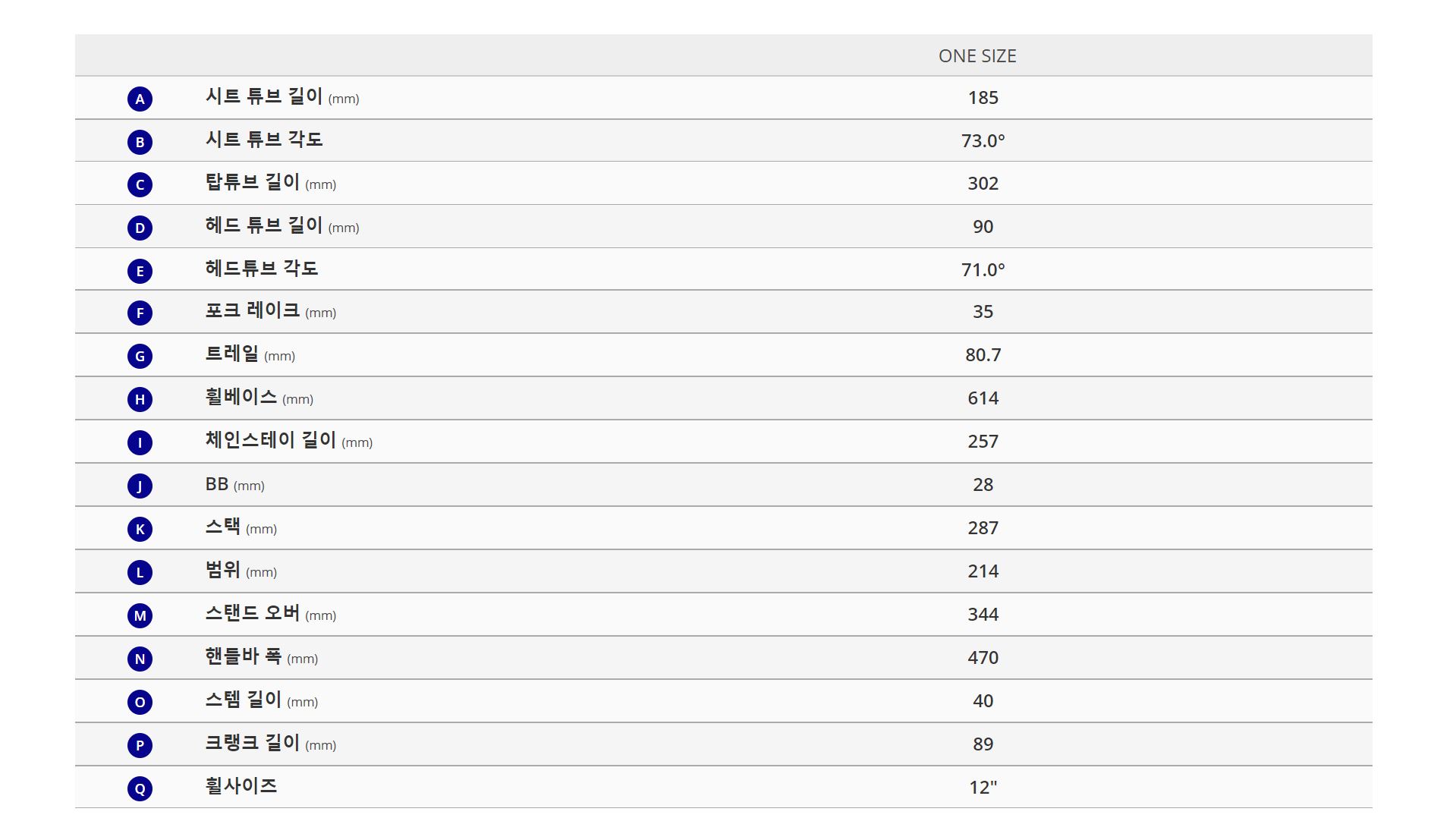The width and height of the screenshot is (1456, 840).
Task: Select the J icon next to BB
Action: click(140, 486)
